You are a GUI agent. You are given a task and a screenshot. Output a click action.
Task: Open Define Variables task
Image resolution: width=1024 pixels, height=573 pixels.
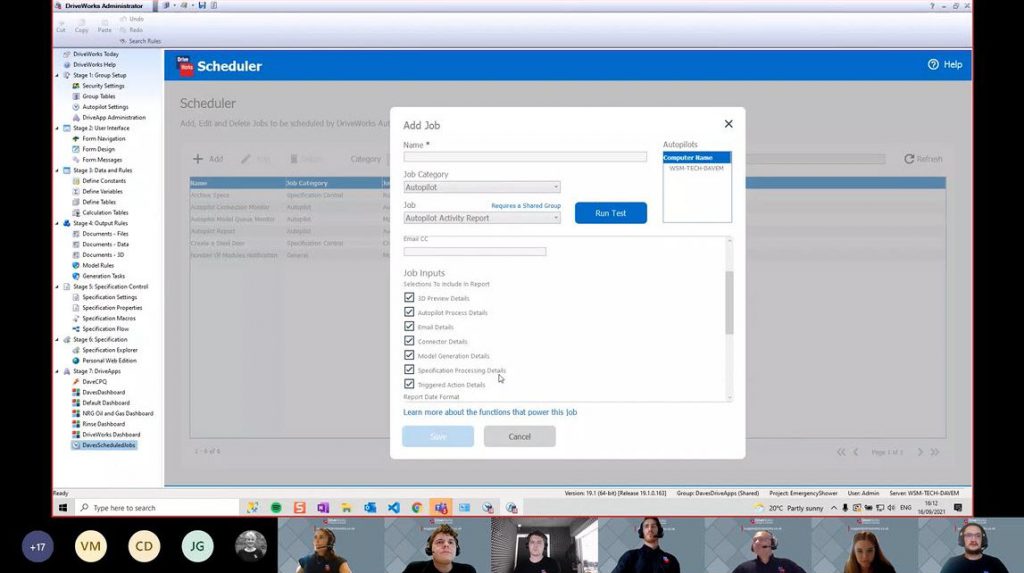click(x=102, y=191)
